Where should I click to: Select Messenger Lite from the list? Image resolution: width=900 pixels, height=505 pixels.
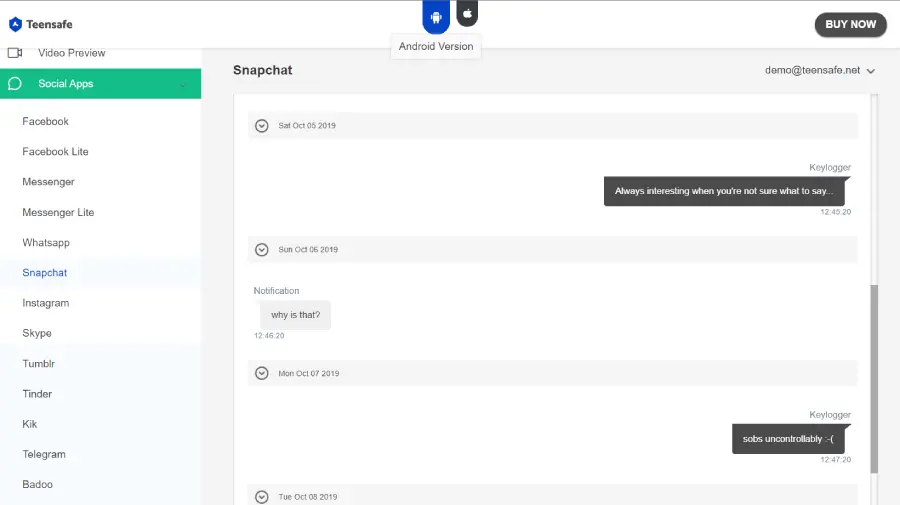click(x=58, y=212)
